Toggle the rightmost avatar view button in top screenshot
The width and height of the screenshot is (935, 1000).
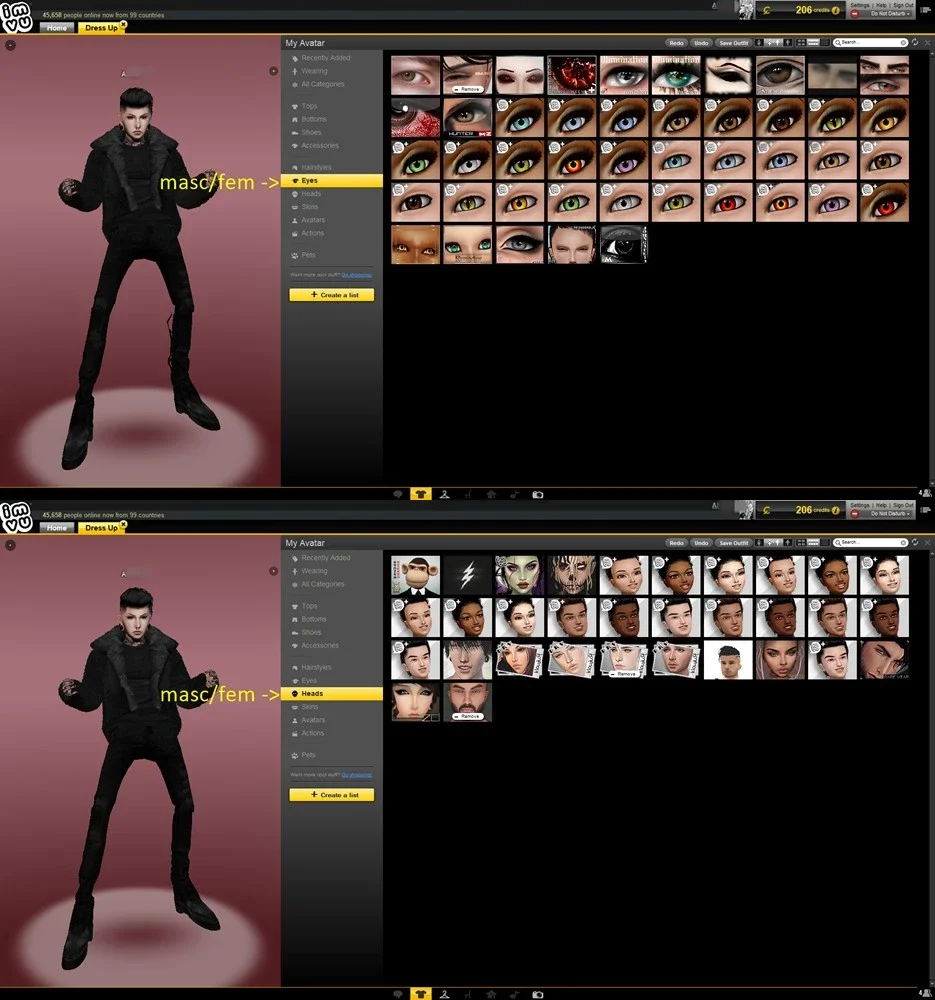[x=788, y=43]
